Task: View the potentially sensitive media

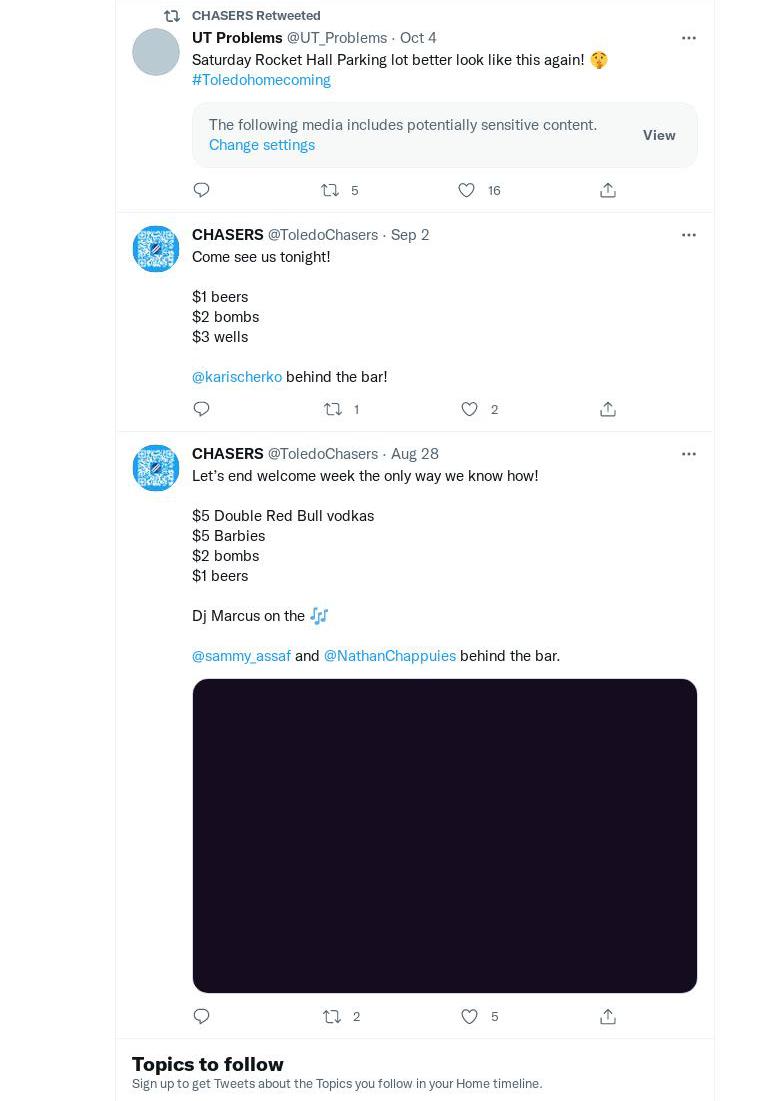Action: click(659, 135)
